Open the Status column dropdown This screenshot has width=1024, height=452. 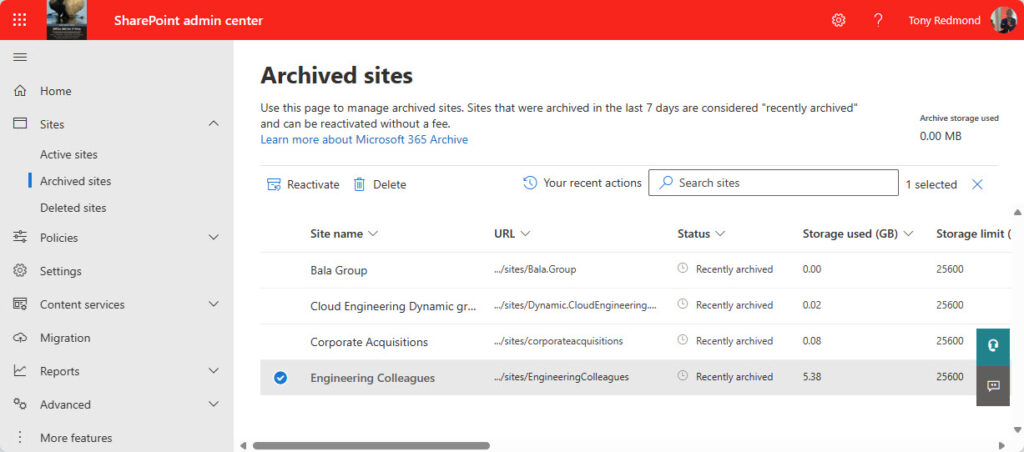point(720,234)
